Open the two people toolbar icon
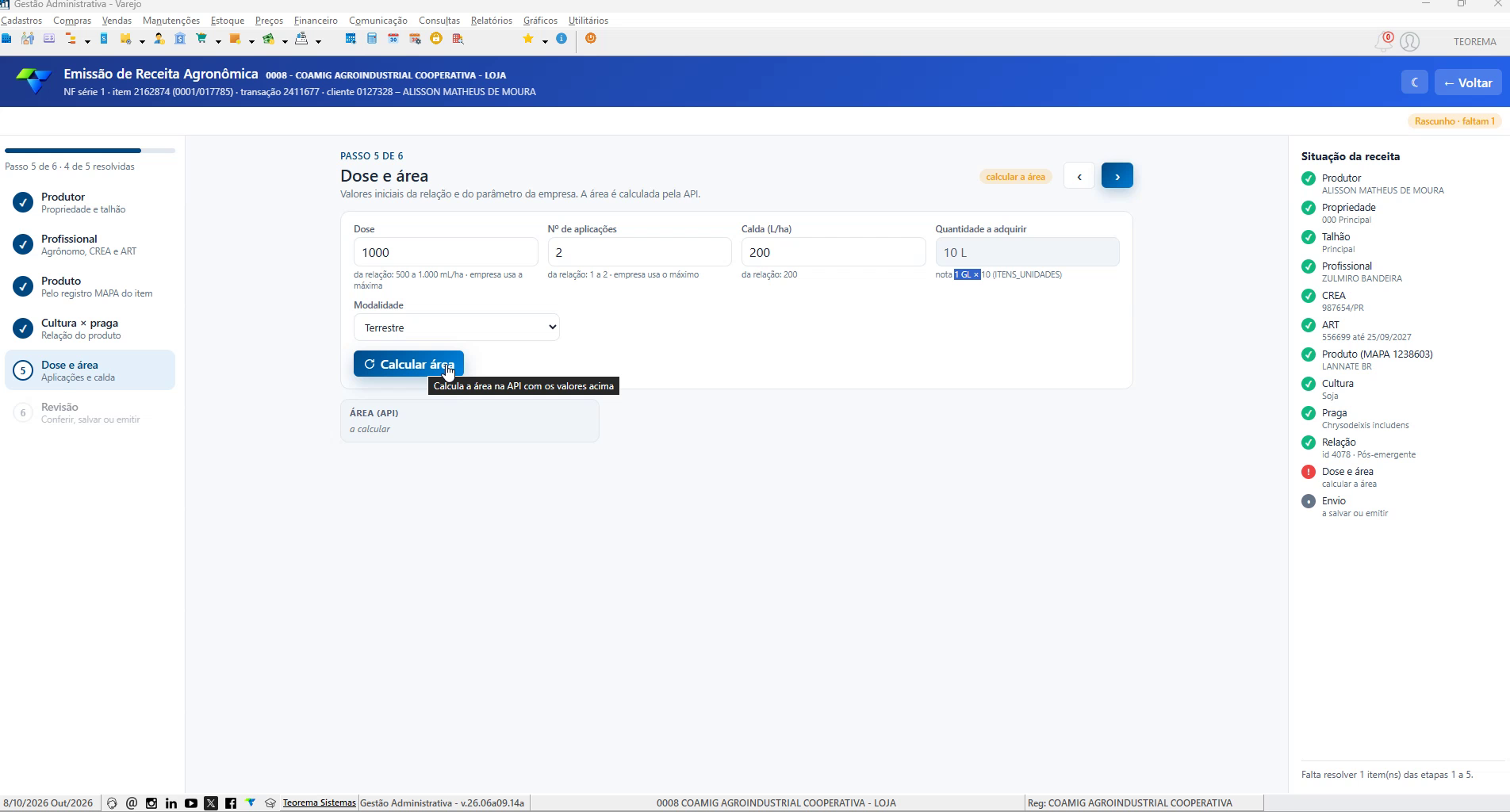 click(28, 38)
